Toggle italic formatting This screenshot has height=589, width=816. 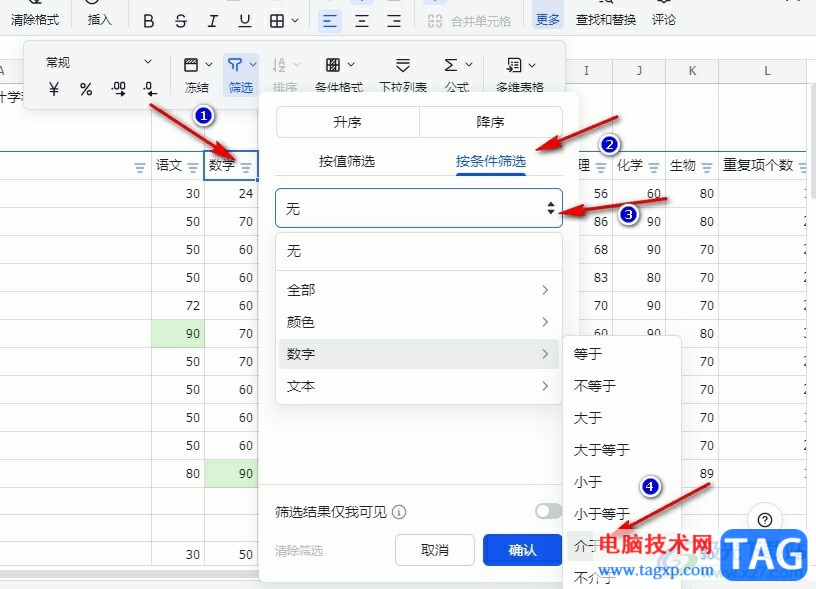(x=212, y=21)
